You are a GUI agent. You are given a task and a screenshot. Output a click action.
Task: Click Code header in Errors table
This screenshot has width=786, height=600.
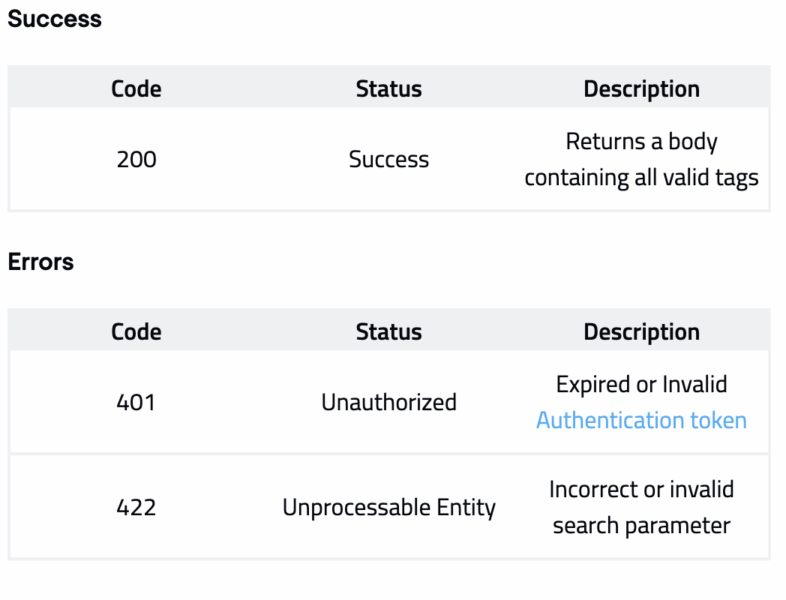click(x=136, y=332)
